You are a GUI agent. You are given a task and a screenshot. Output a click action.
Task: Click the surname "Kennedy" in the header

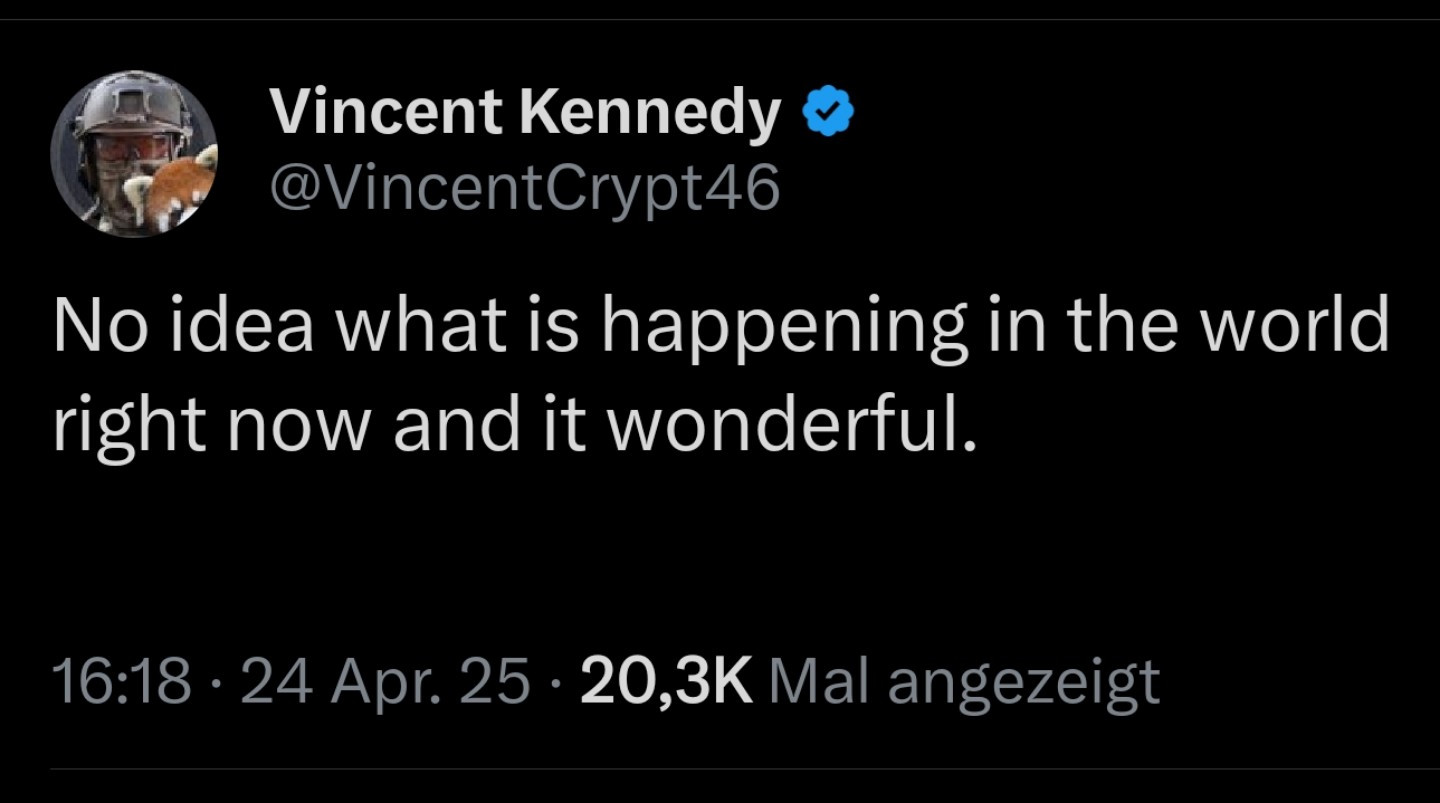coord(649,113)
